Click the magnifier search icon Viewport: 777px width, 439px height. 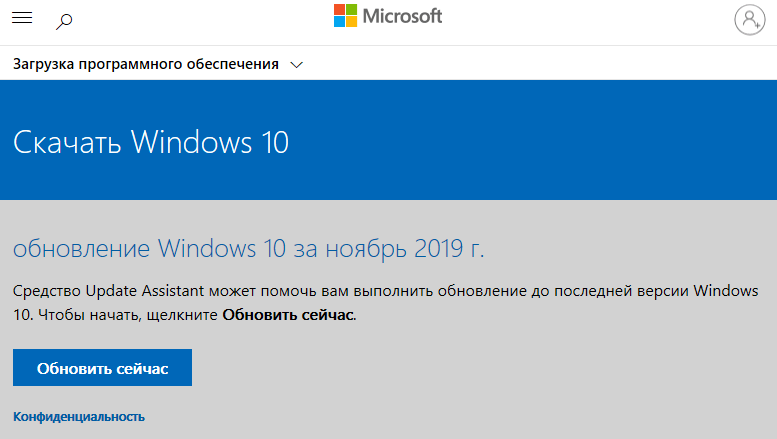point(64,21)
